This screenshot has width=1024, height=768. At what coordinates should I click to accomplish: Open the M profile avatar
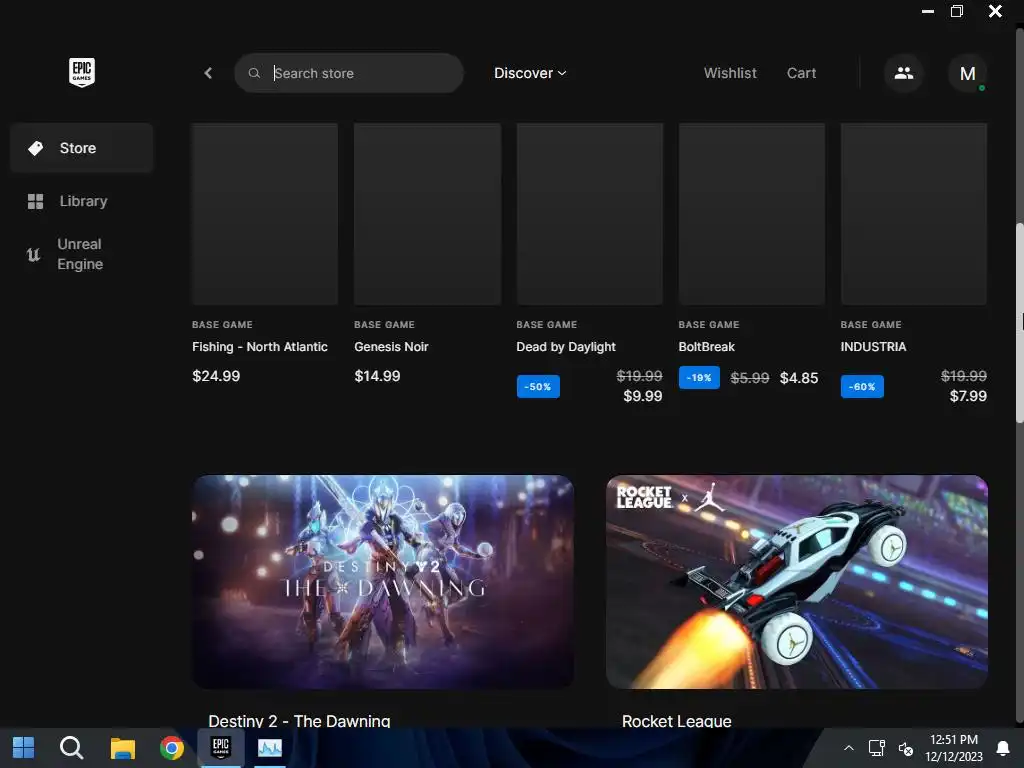[x=968, y=73]
